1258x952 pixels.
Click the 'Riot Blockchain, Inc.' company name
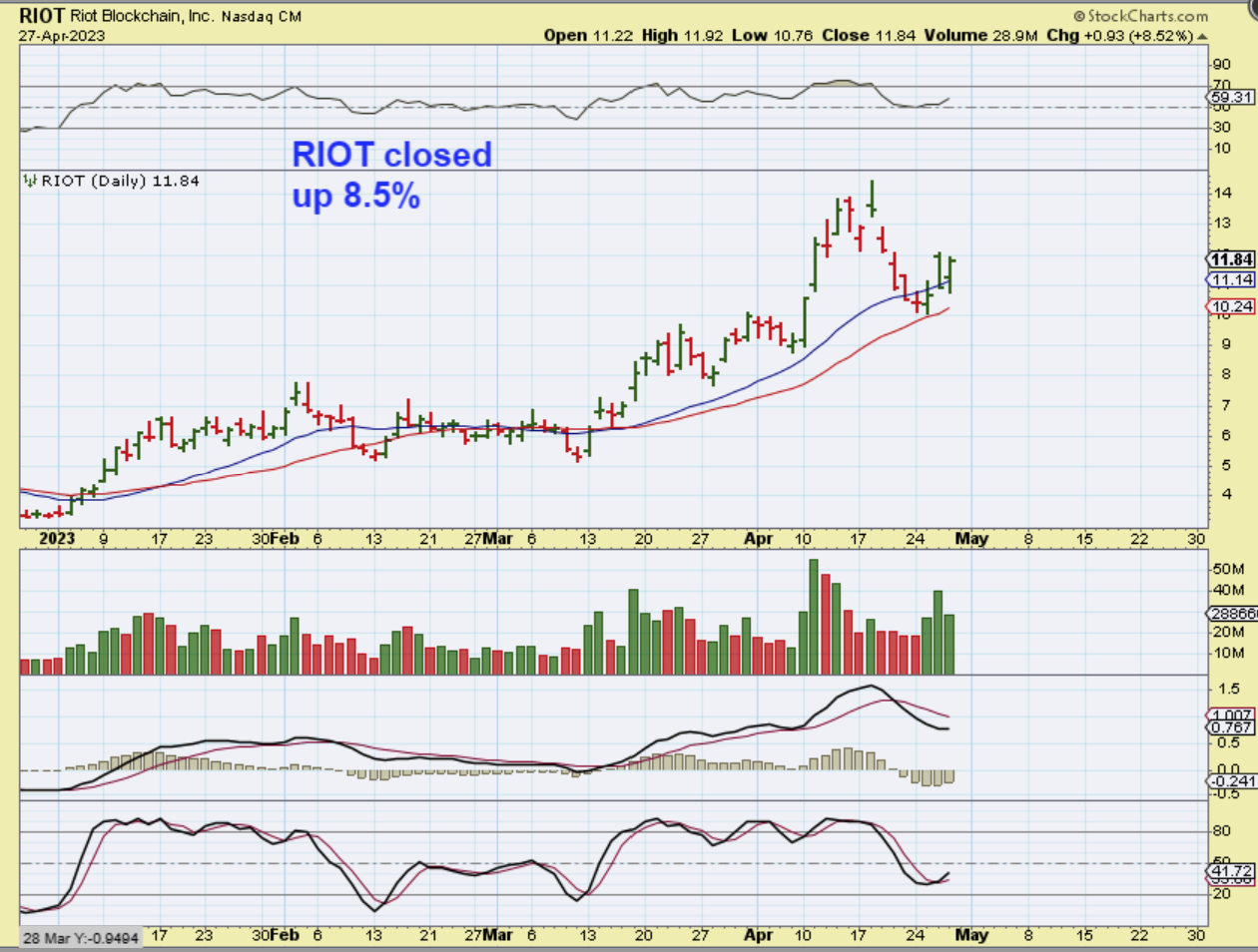click(142, 16)
